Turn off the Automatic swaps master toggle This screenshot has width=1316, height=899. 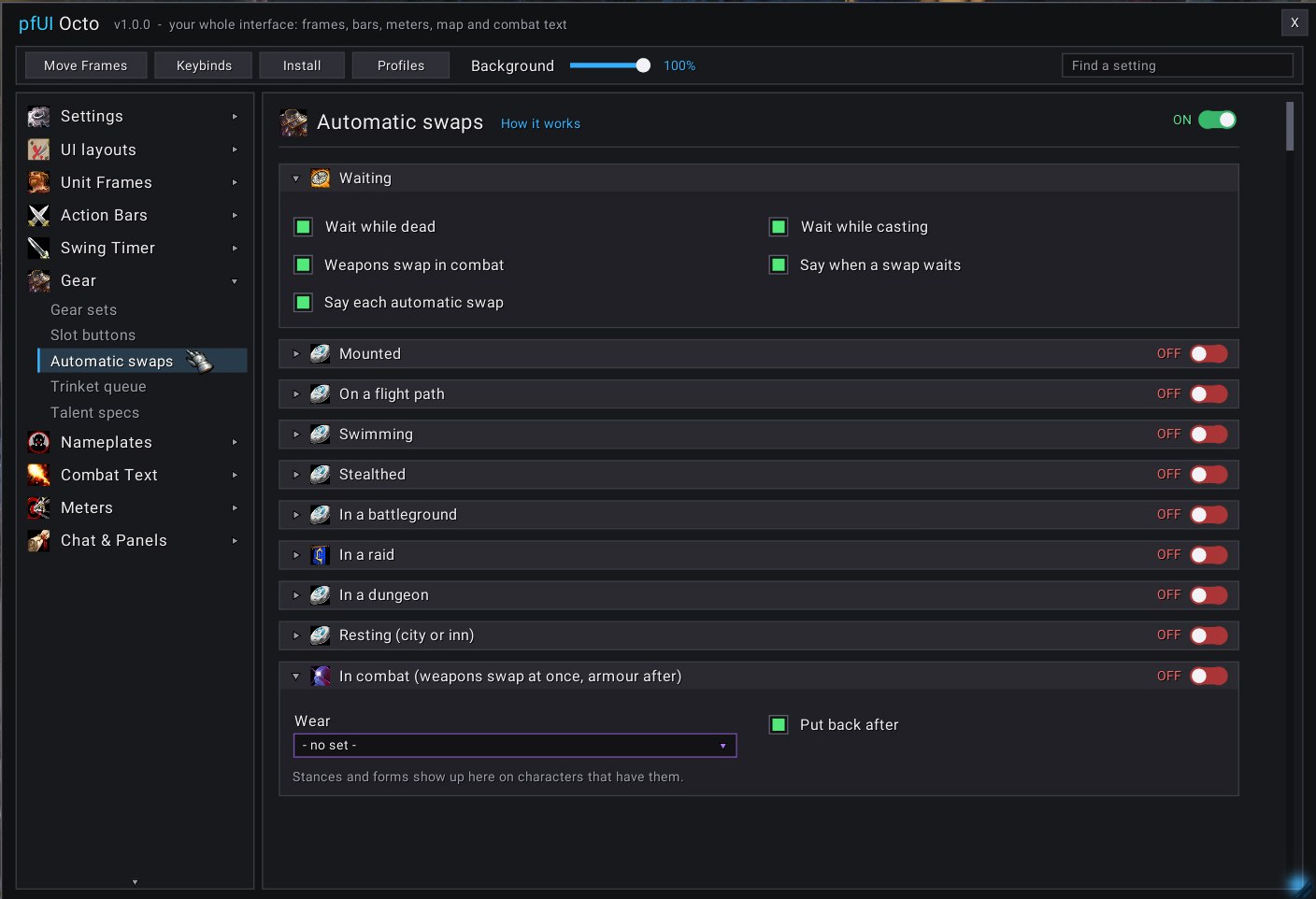coord(1217,120)
